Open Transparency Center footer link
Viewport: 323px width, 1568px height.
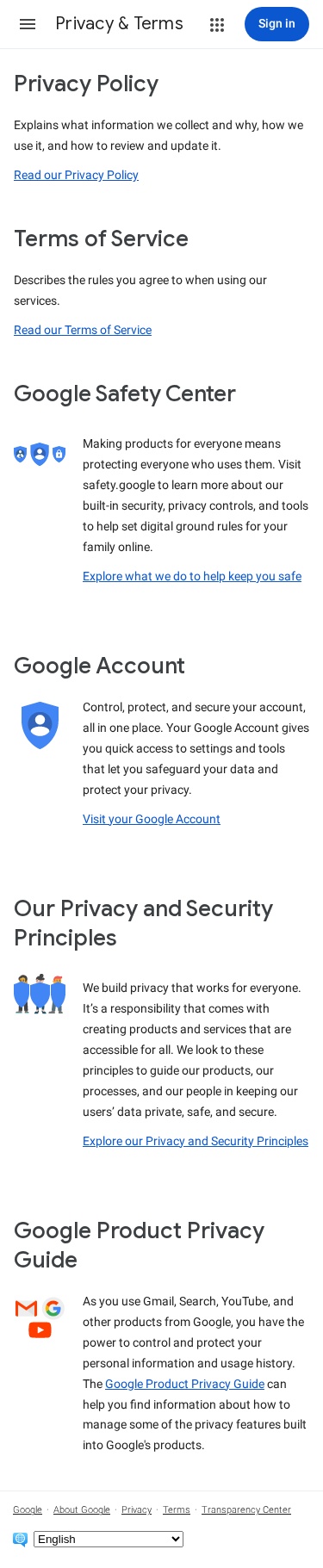point(246,1509)
